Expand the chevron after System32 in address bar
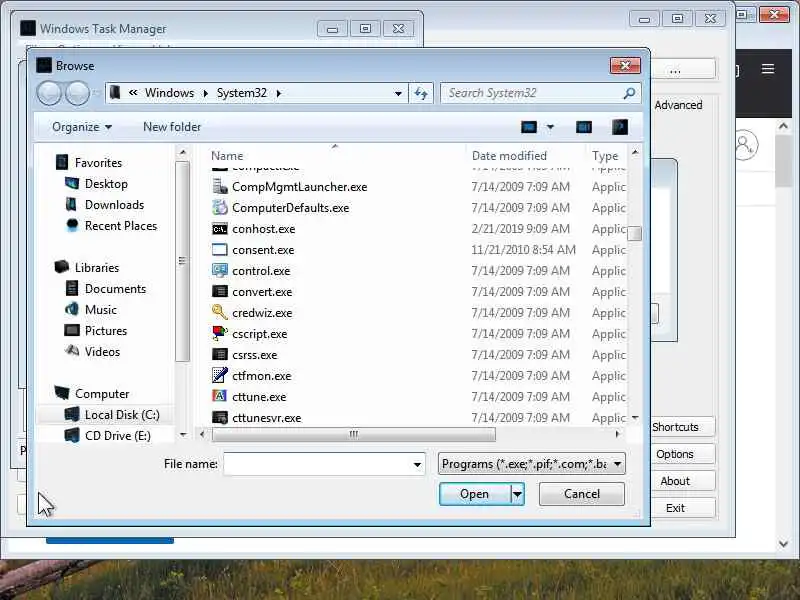The height and width of the screenshot is (600, 800). 279,93
